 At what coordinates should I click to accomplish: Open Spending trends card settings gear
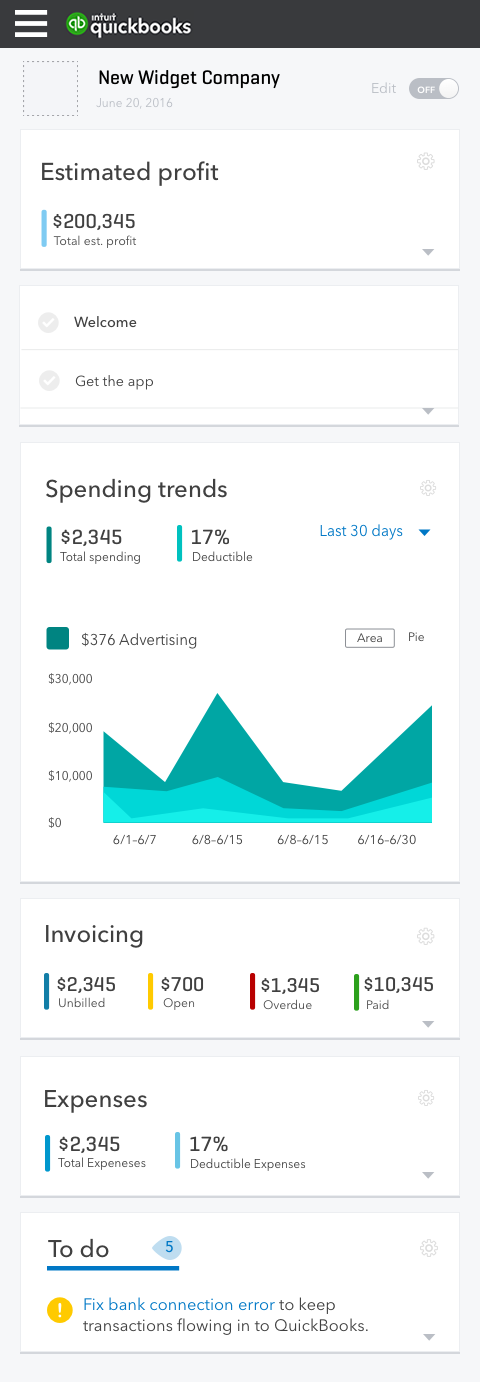click(x=428, y=488)
